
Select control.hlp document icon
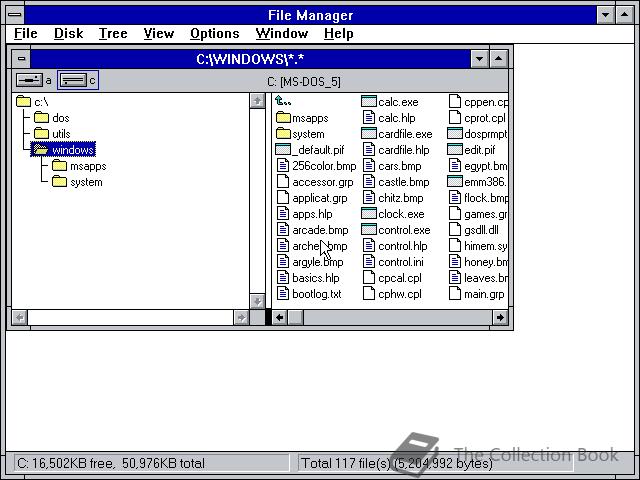[x=369, y=246]
